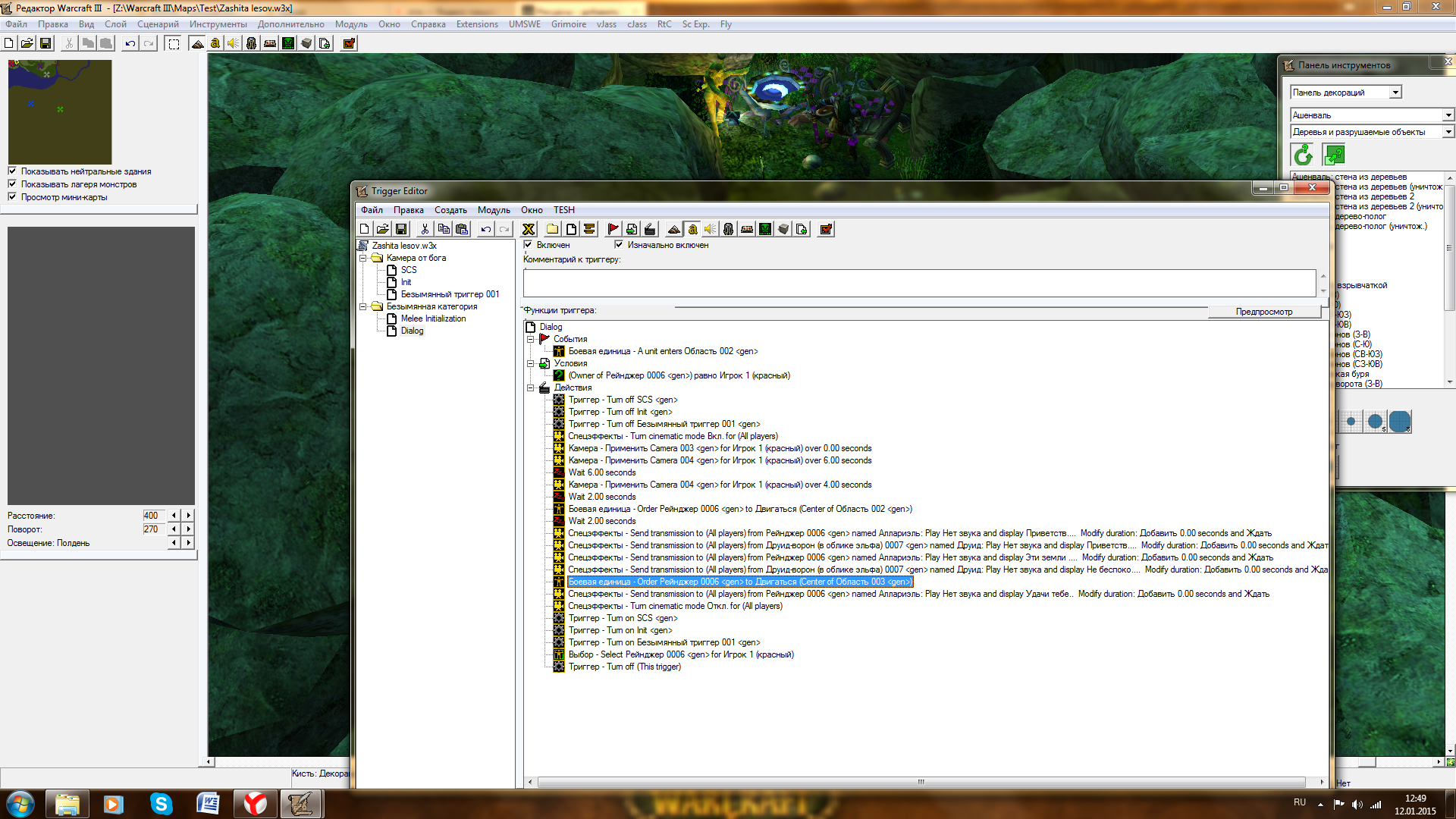Collapse 'Безымянная категория' tree node
The width and height of the screenshot is (1456, 819).
coord(363,306)
